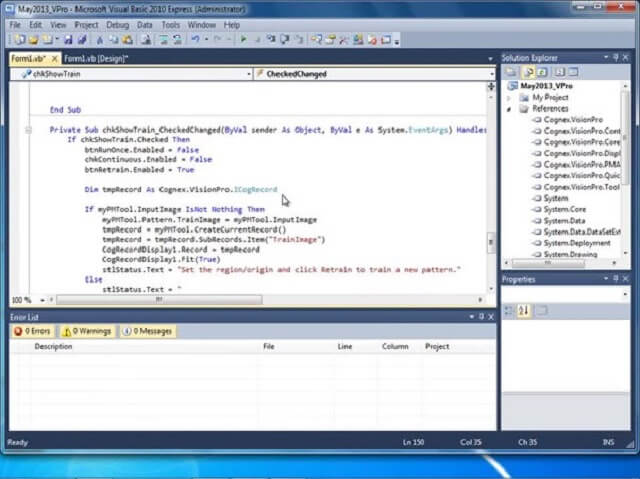The width and height of the screenshot is (640, 479).
Task: Click the Save Form1.vb toolbar icon
Action: coord(68,40)
